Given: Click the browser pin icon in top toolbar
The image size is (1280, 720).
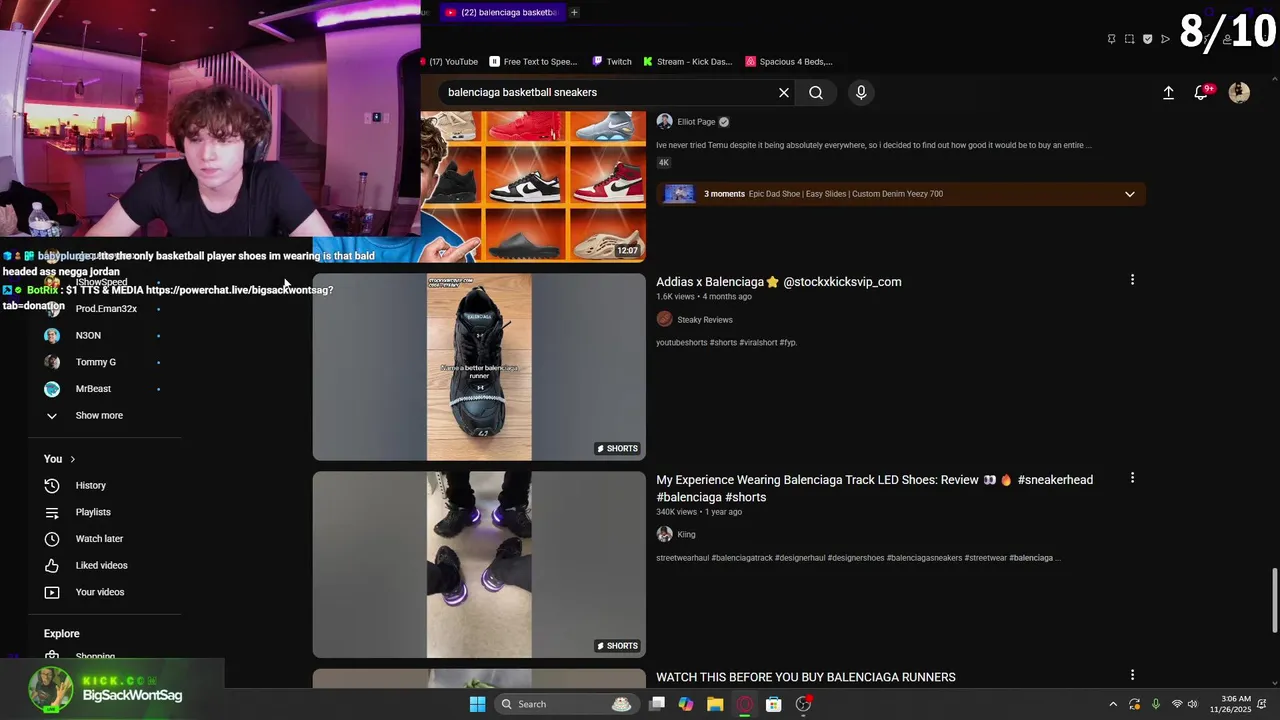Looking at the screenshot, I should pyautogui.click(x=1111, y=39).
